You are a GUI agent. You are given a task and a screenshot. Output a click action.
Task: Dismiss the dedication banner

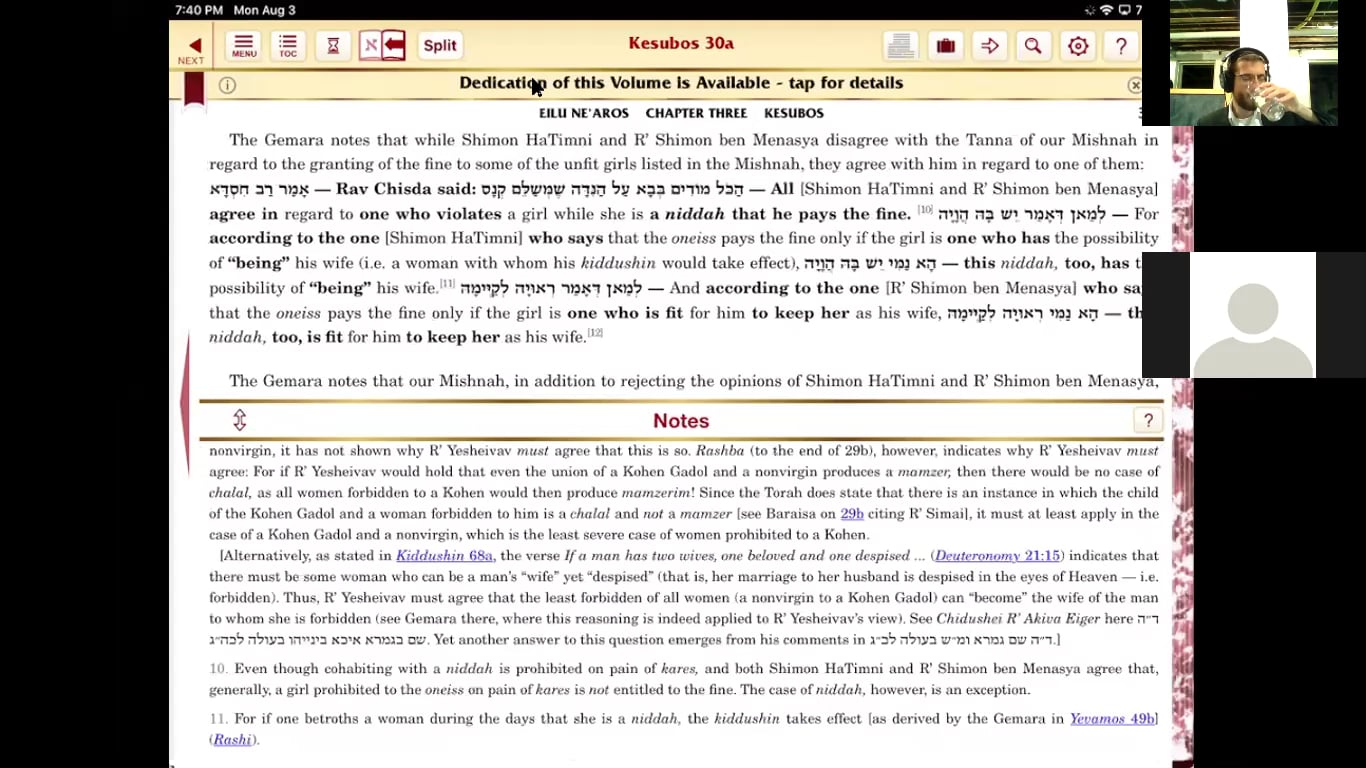tap(1134, 86)
